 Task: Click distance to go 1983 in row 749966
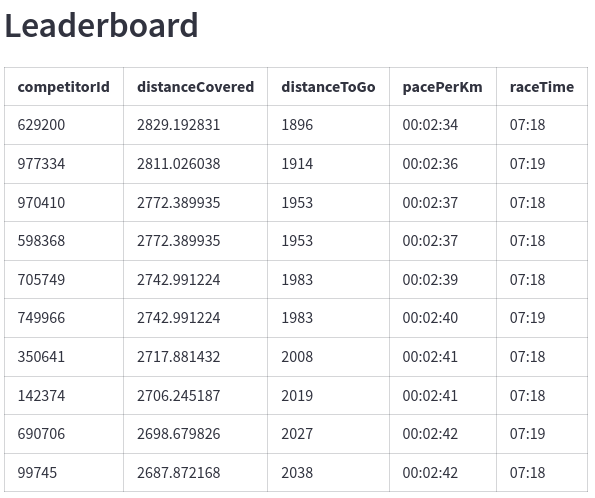297,318
